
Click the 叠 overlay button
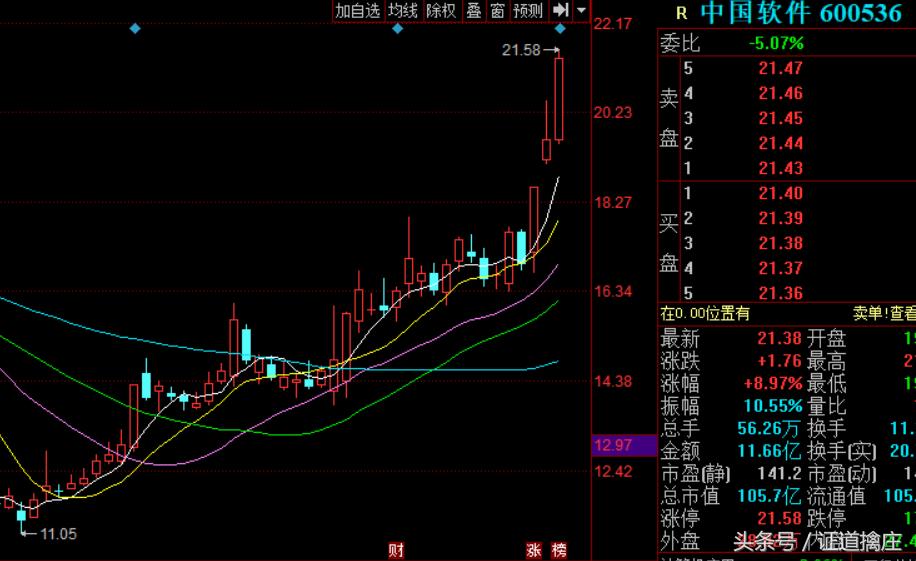pyautogui.click(x=474, y=11)
